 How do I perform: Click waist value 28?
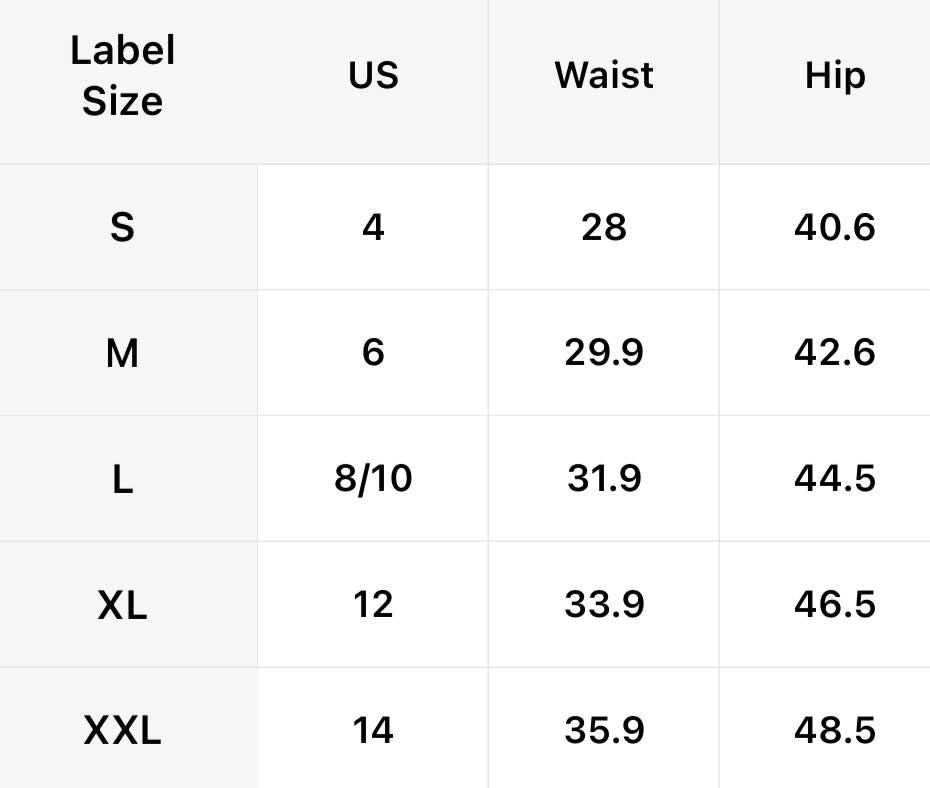click(x=604, y=228)
